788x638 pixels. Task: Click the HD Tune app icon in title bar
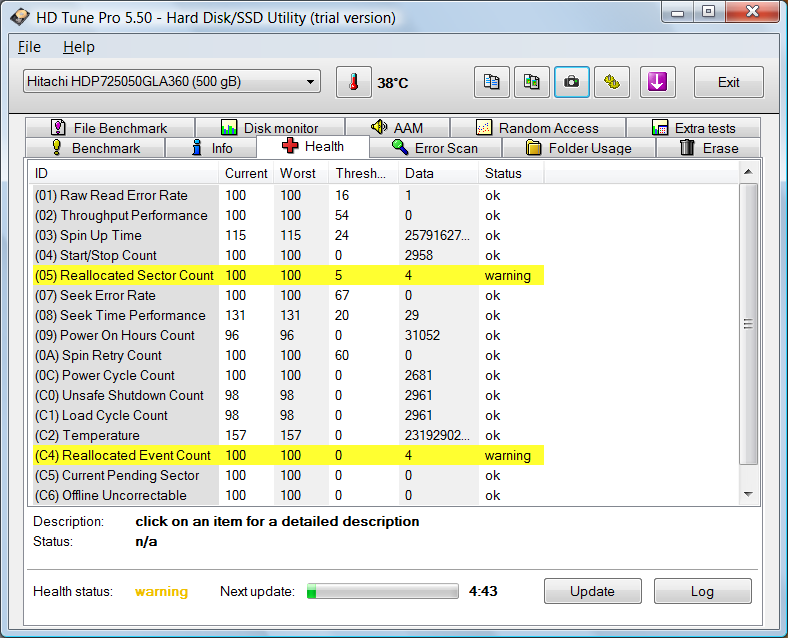[20, 18]
